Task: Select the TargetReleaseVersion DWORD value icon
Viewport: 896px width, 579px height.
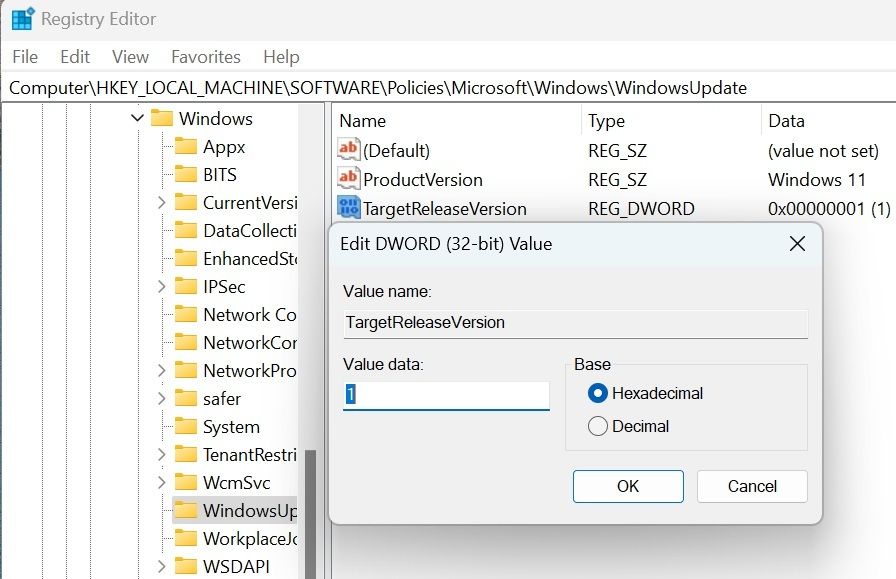Action: [x=349, y=209]
